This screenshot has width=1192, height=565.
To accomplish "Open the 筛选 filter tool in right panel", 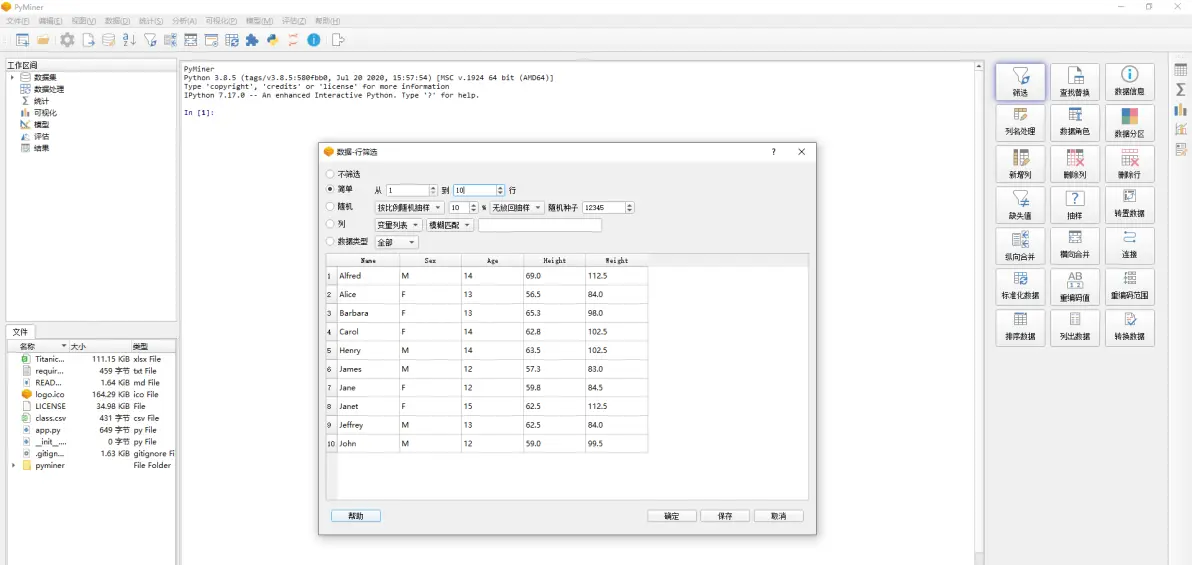I will click(1020, 81).
